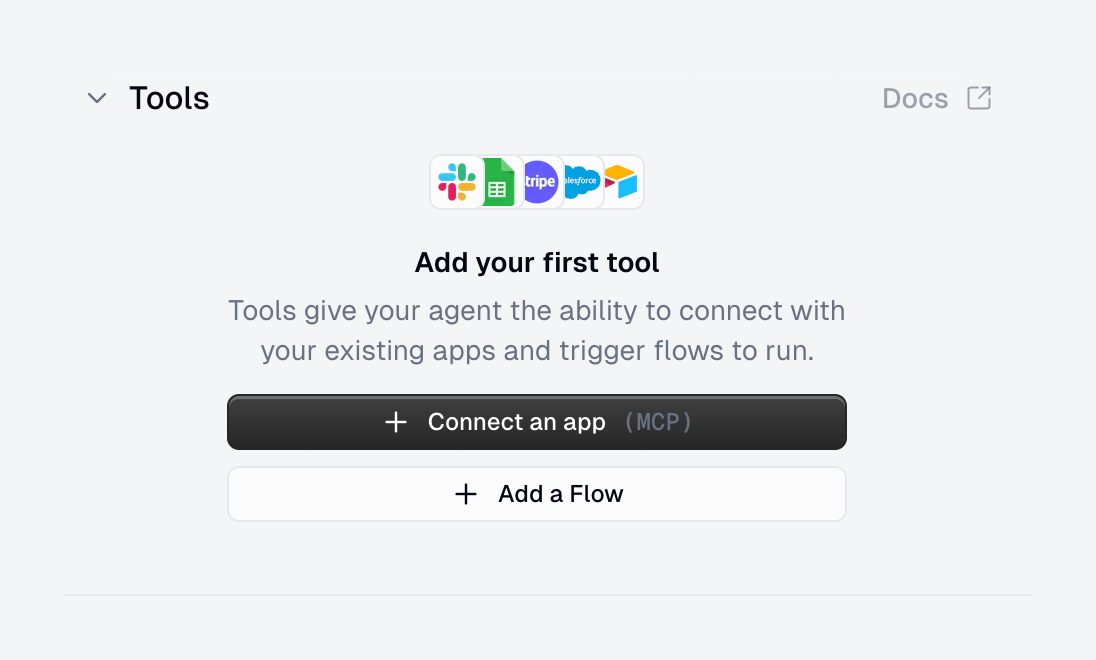Click the Stripe logo icon

(x=540, y=182)
